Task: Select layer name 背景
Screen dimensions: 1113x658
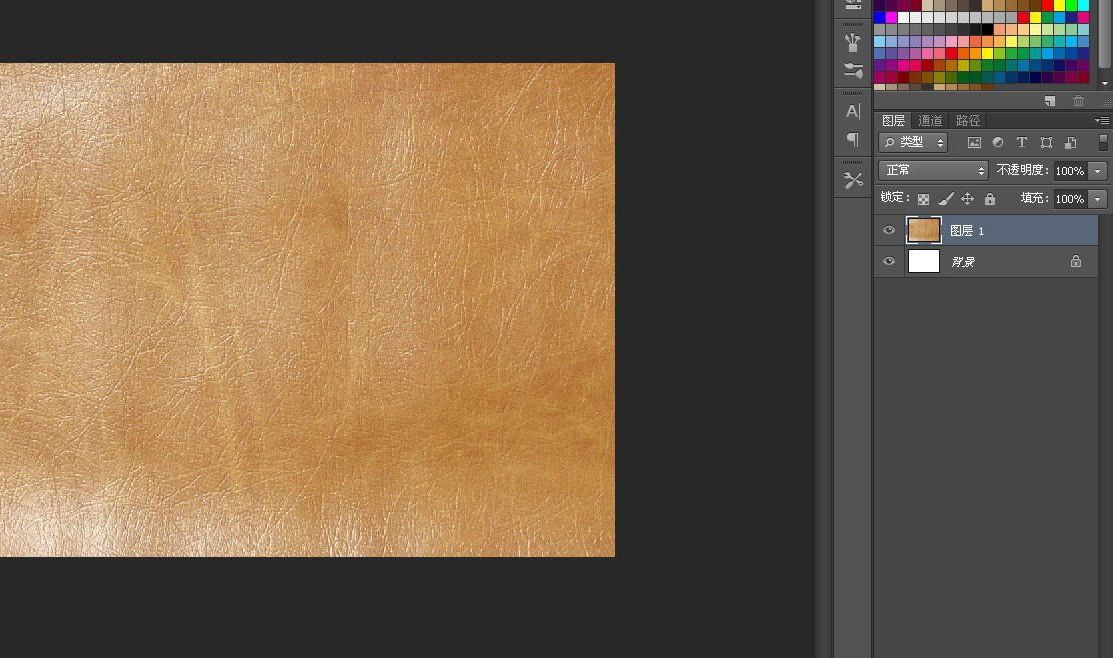Action: pos(963,262)
